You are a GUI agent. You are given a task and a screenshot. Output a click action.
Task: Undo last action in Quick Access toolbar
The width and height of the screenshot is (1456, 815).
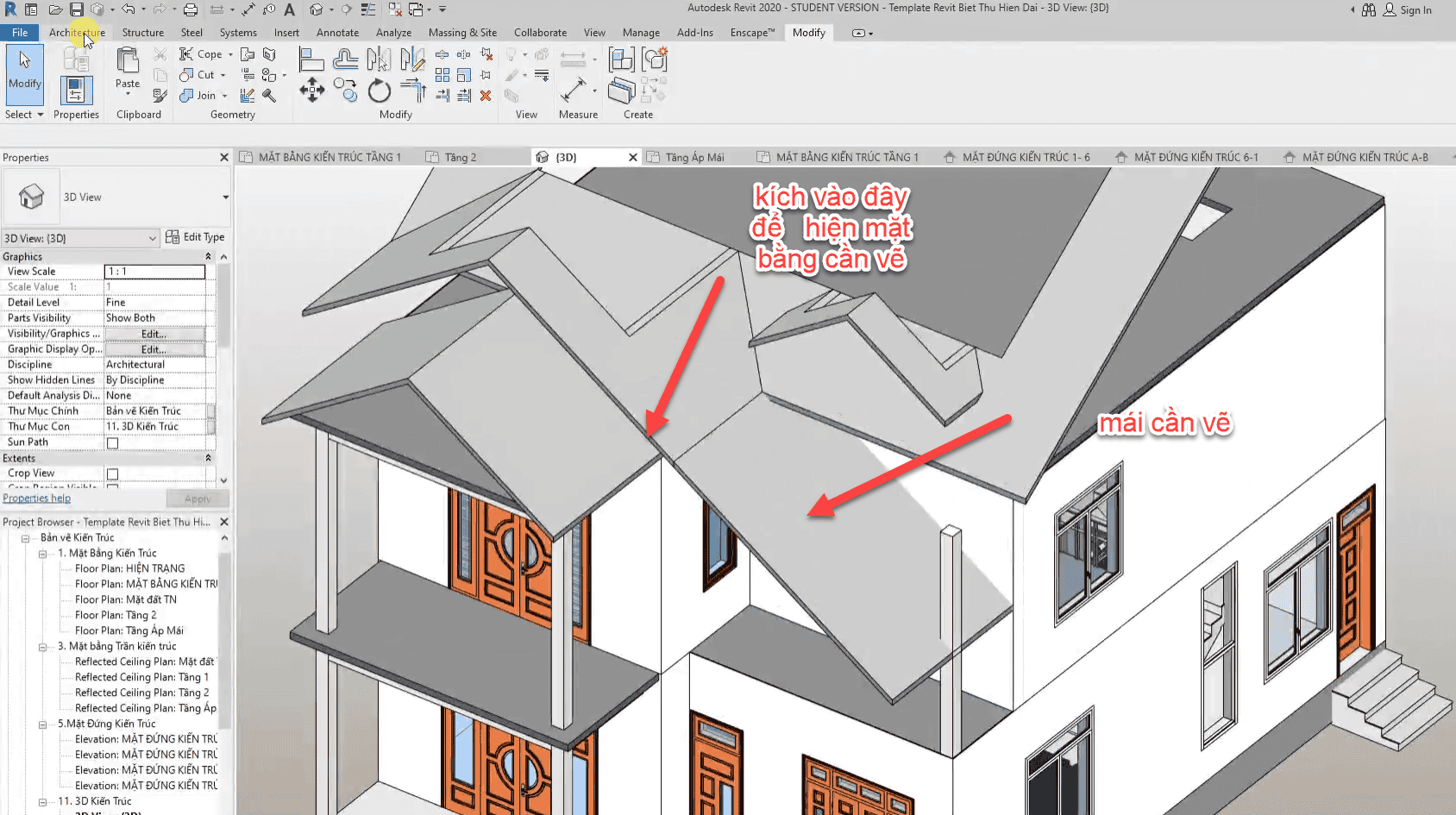click(128, 9)
